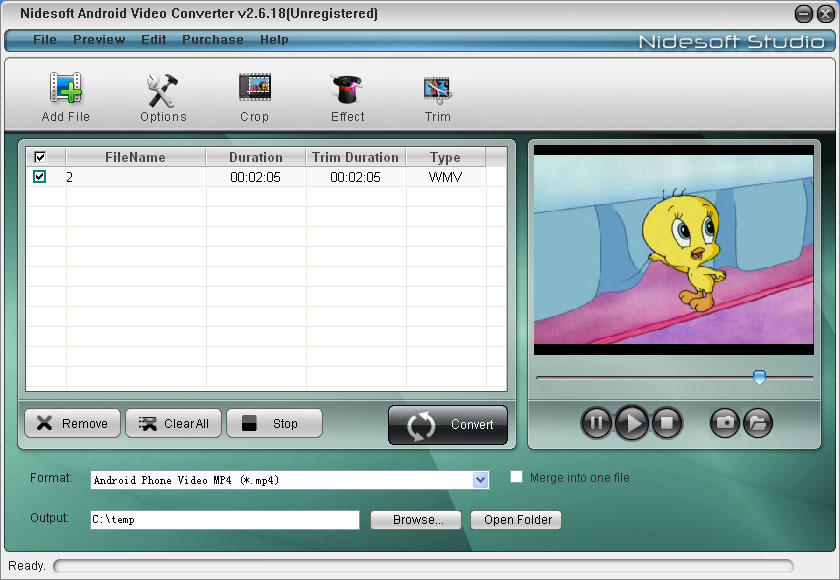
Task: Take a snapshot with the camera icon
Action: pos(725,423)
